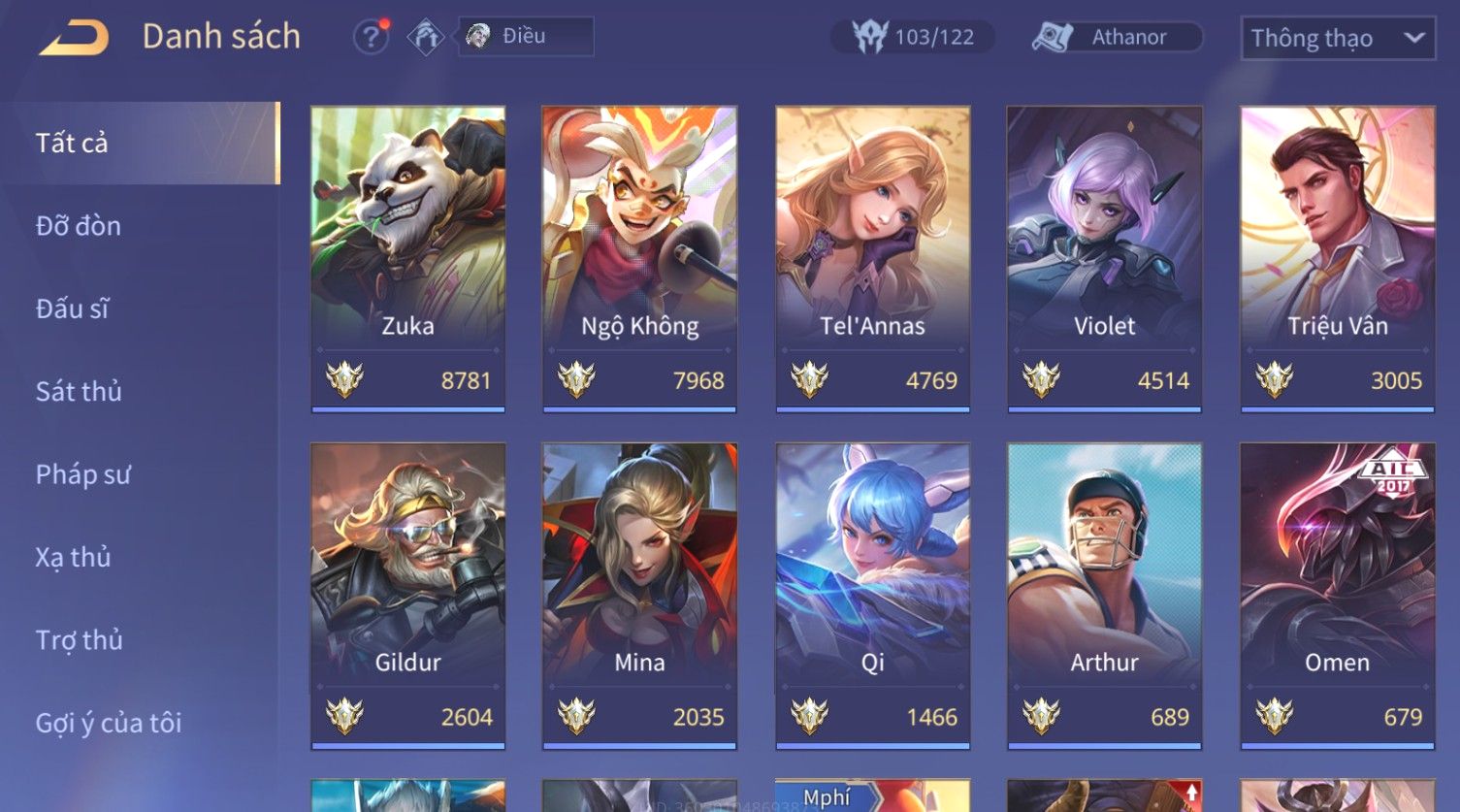
Task: Click the Gợi ý của tôi entry
Action: pyautogui.click(x=109, y=723)
